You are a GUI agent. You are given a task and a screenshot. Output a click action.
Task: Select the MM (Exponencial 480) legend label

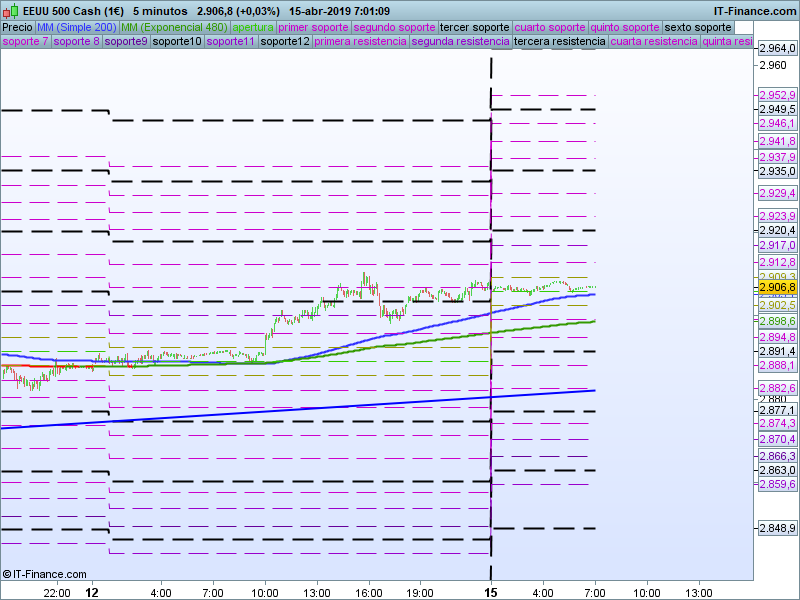pyautogui.click(x=174, y=27)
